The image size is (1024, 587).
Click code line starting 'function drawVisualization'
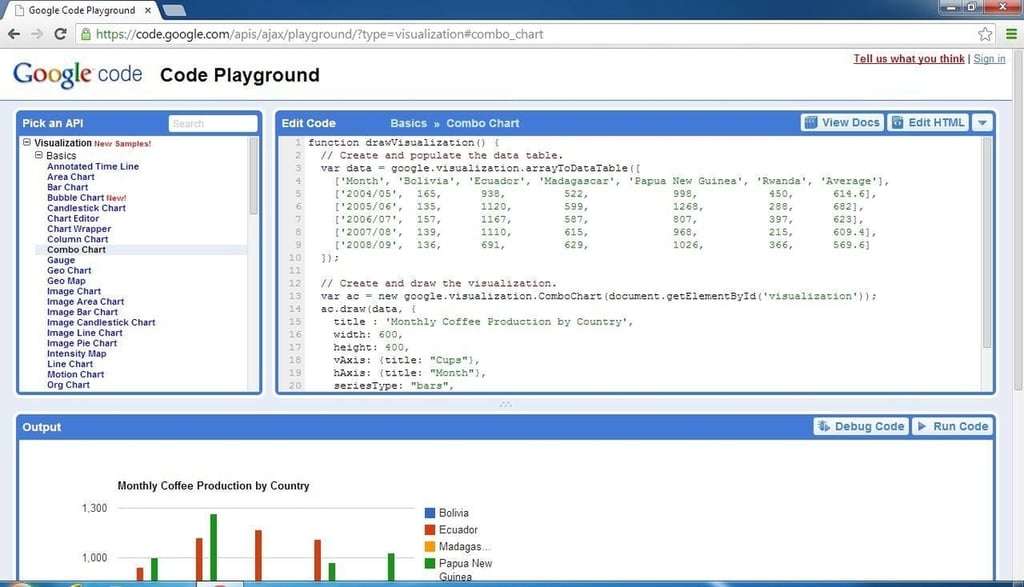404,142
